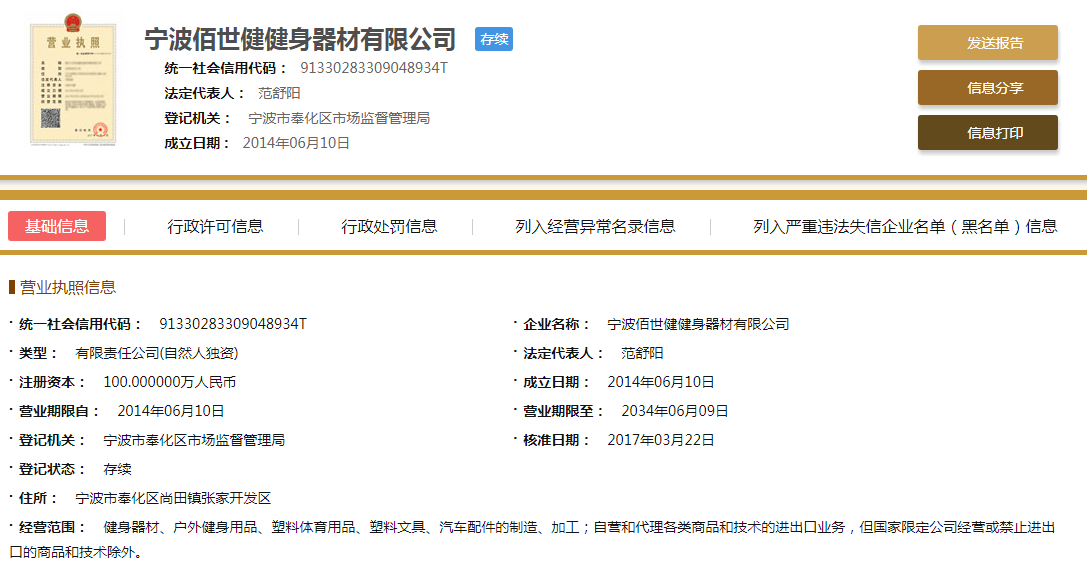Click the 营业执照信息 section heading
The width and height of the screenshot is (1087, 567).
coord(67,287)
